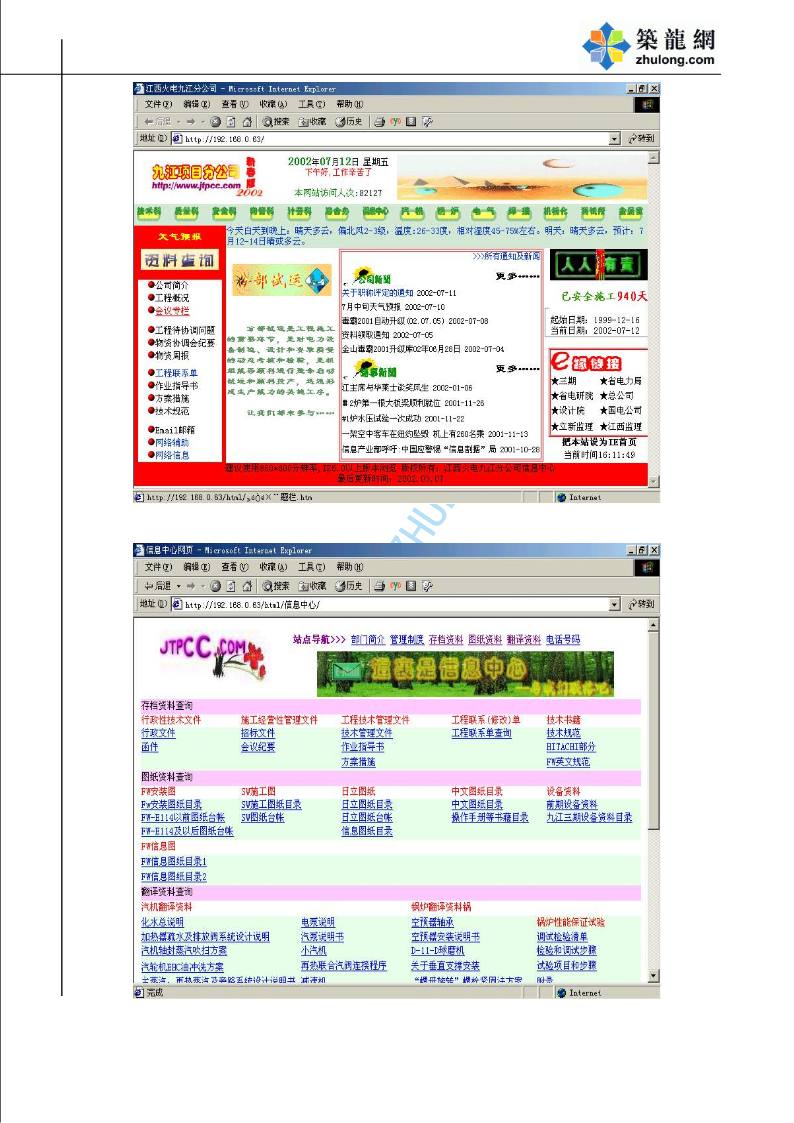Click 把本站设为IE首页 link
The width and height of the screenshot is (794, 1123).
(599, 443)
